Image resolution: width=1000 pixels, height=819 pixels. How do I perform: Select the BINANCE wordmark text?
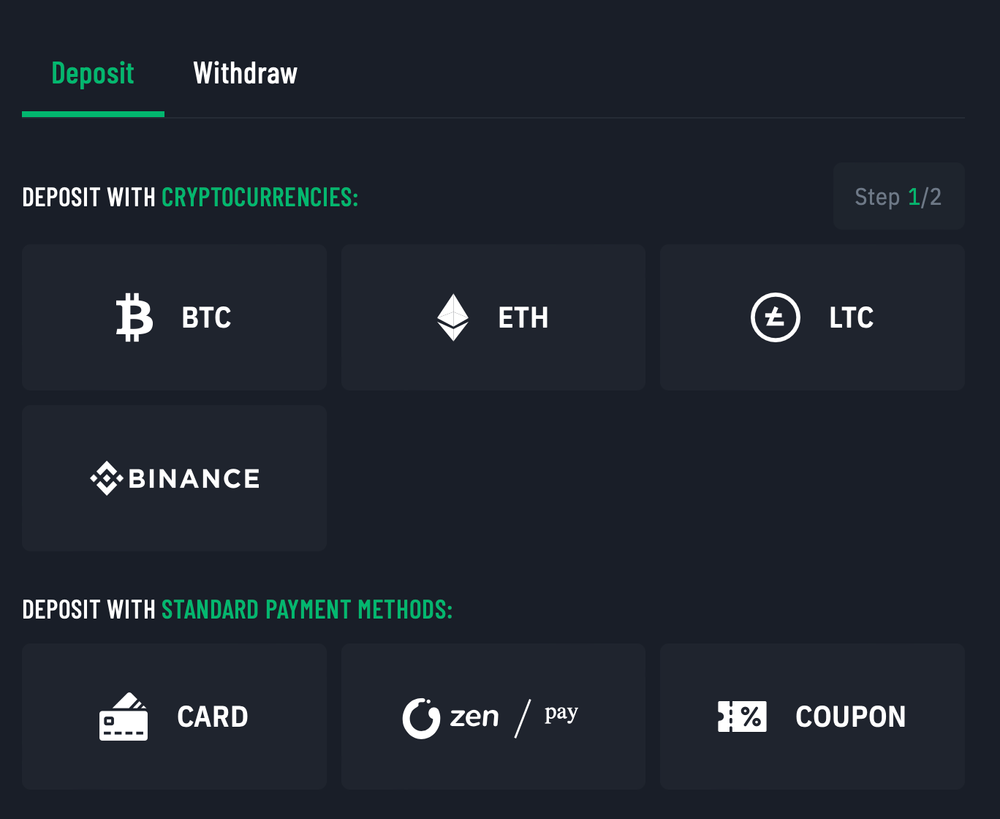(193, 479)
